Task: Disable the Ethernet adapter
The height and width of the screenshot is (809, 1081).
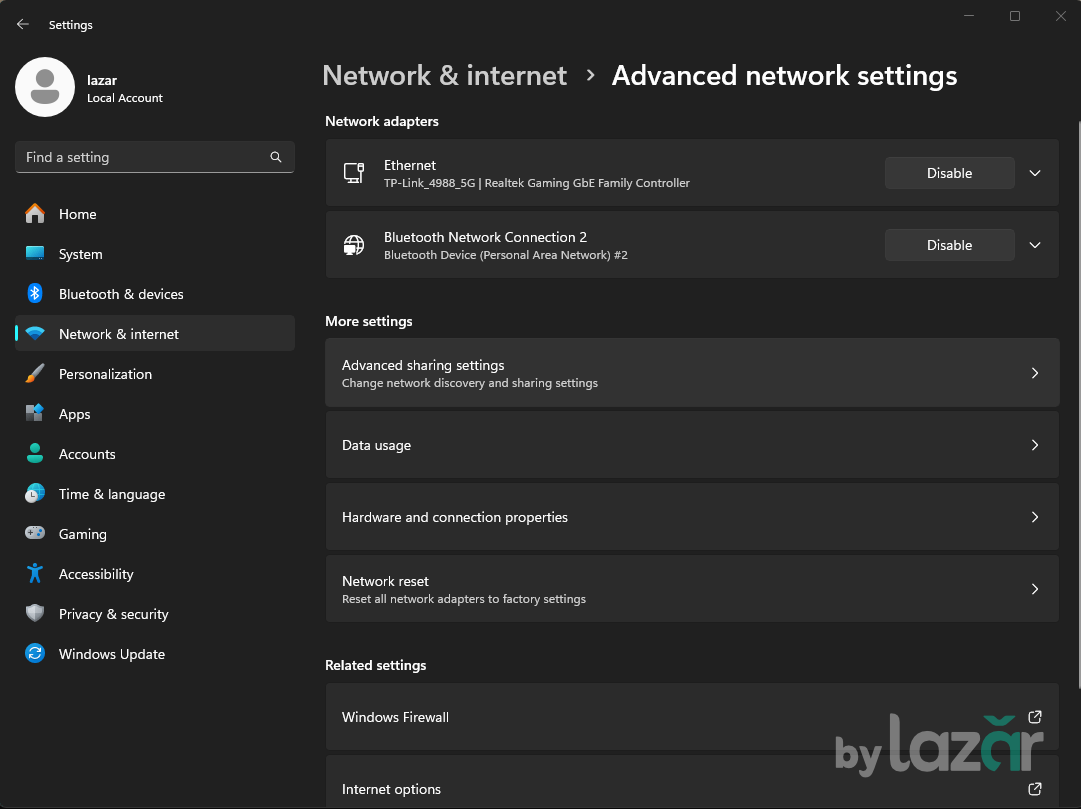Action: point(949,173)
